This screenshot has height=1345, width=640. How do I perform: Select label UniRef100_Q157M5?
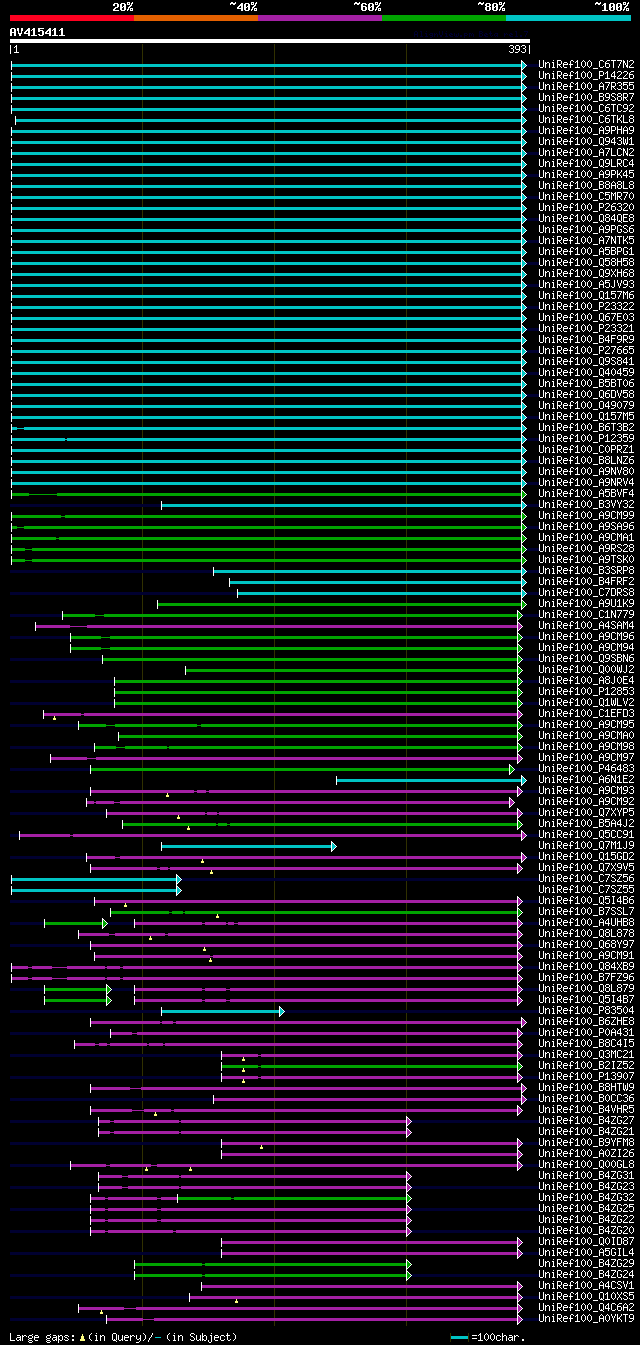(x=586, y=416)
